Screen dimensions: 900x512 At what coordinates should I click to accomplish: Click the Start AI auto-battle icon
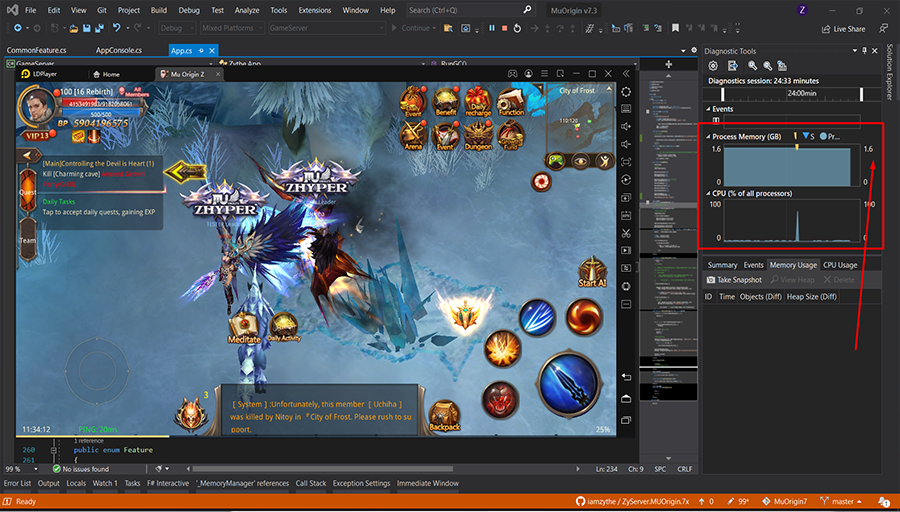pyautogui.click(x=592, y=270)
